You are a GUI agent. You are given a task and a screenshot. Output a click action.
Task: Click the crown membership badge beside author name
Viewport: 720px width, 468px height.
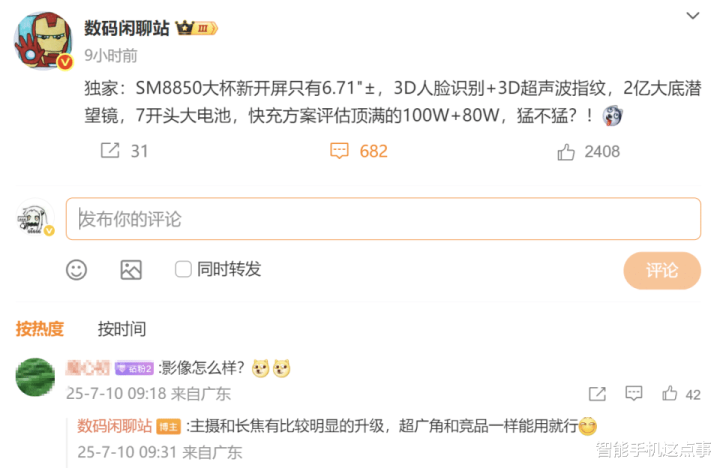[197, 28]
